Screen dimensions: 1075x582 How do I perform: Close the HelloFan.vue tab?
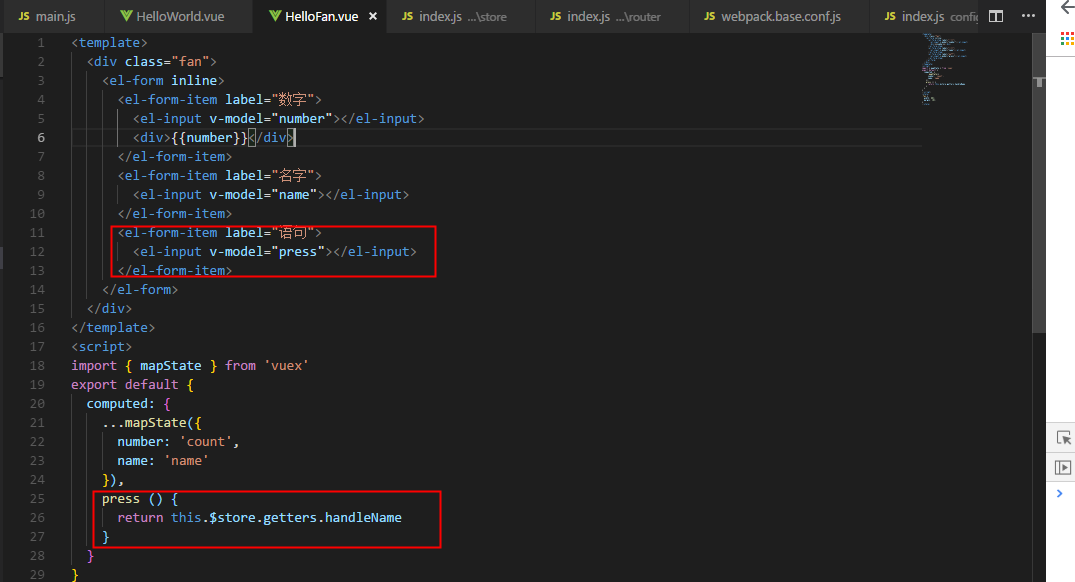373,16
